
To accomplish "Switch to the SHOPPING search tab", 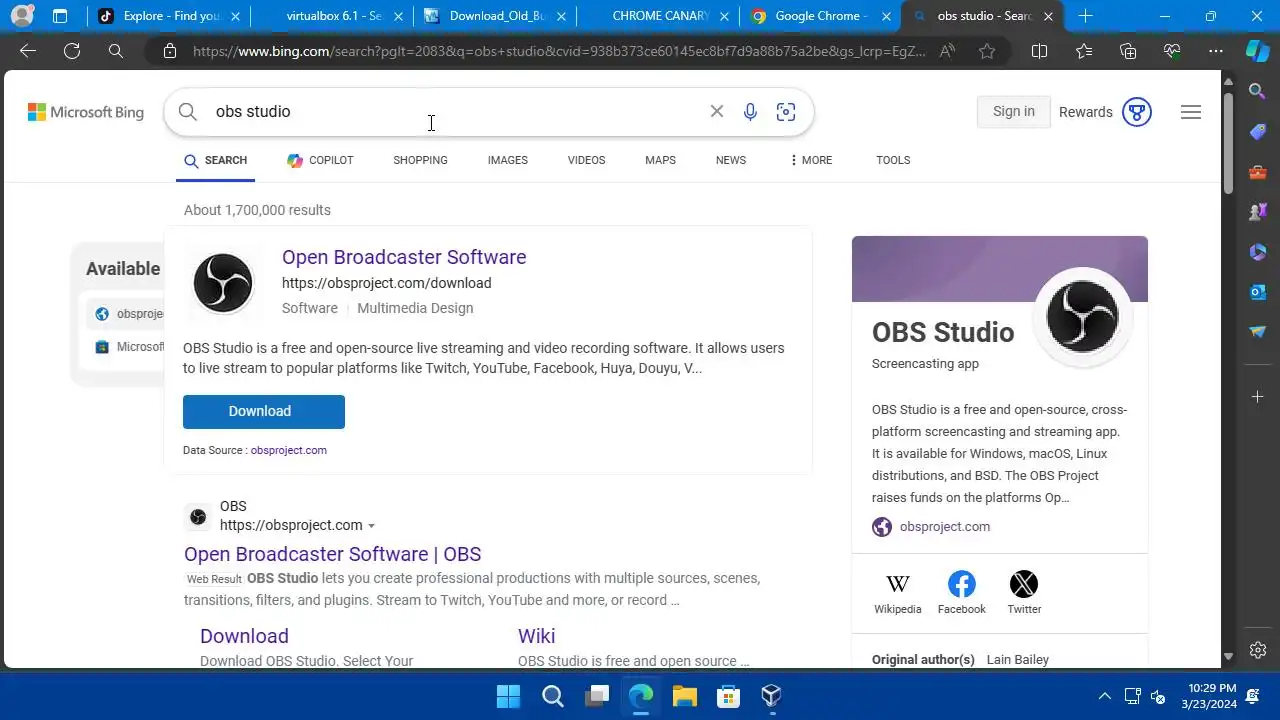I will (x=420, y=160).
